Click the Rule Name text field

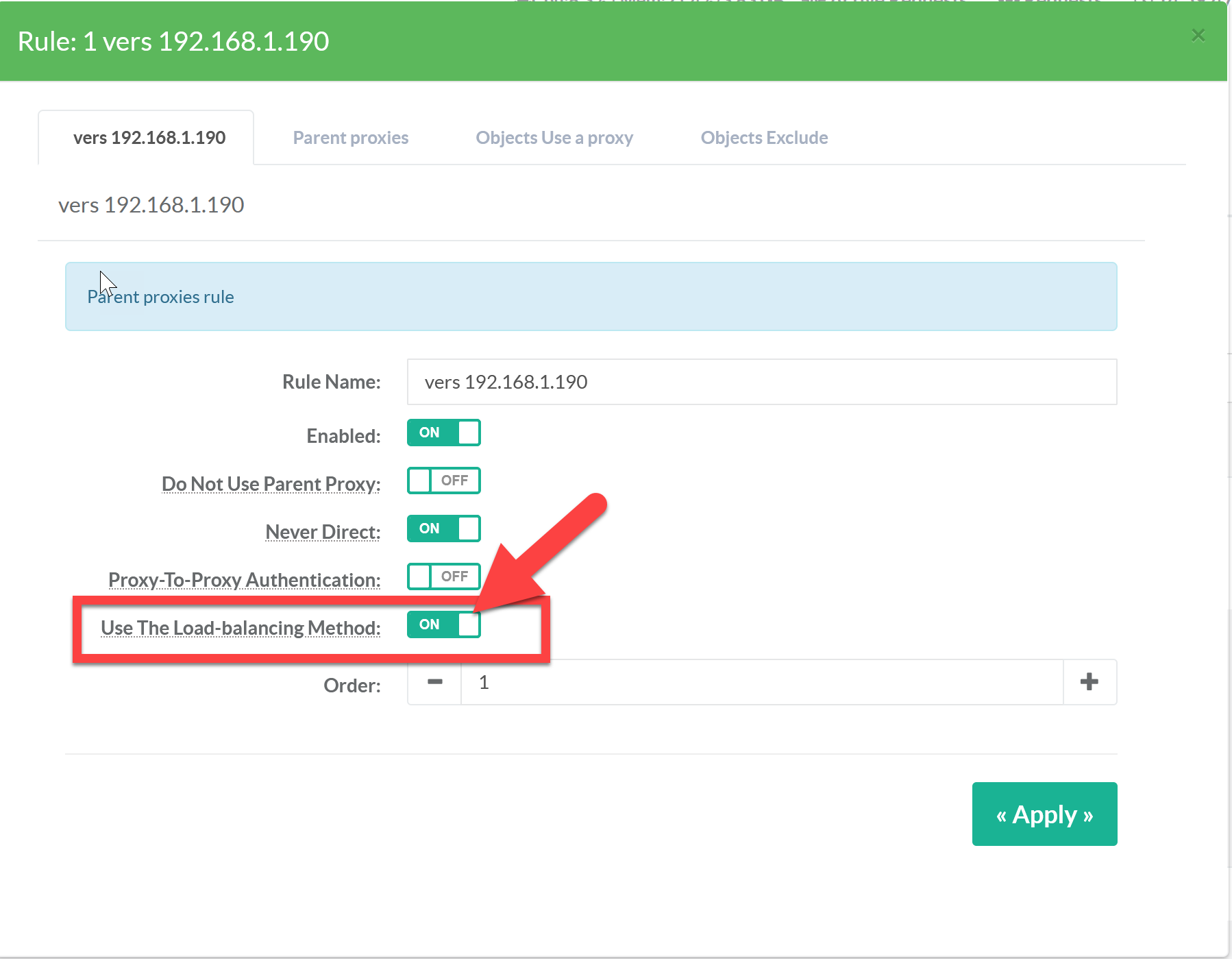[761, 382]
